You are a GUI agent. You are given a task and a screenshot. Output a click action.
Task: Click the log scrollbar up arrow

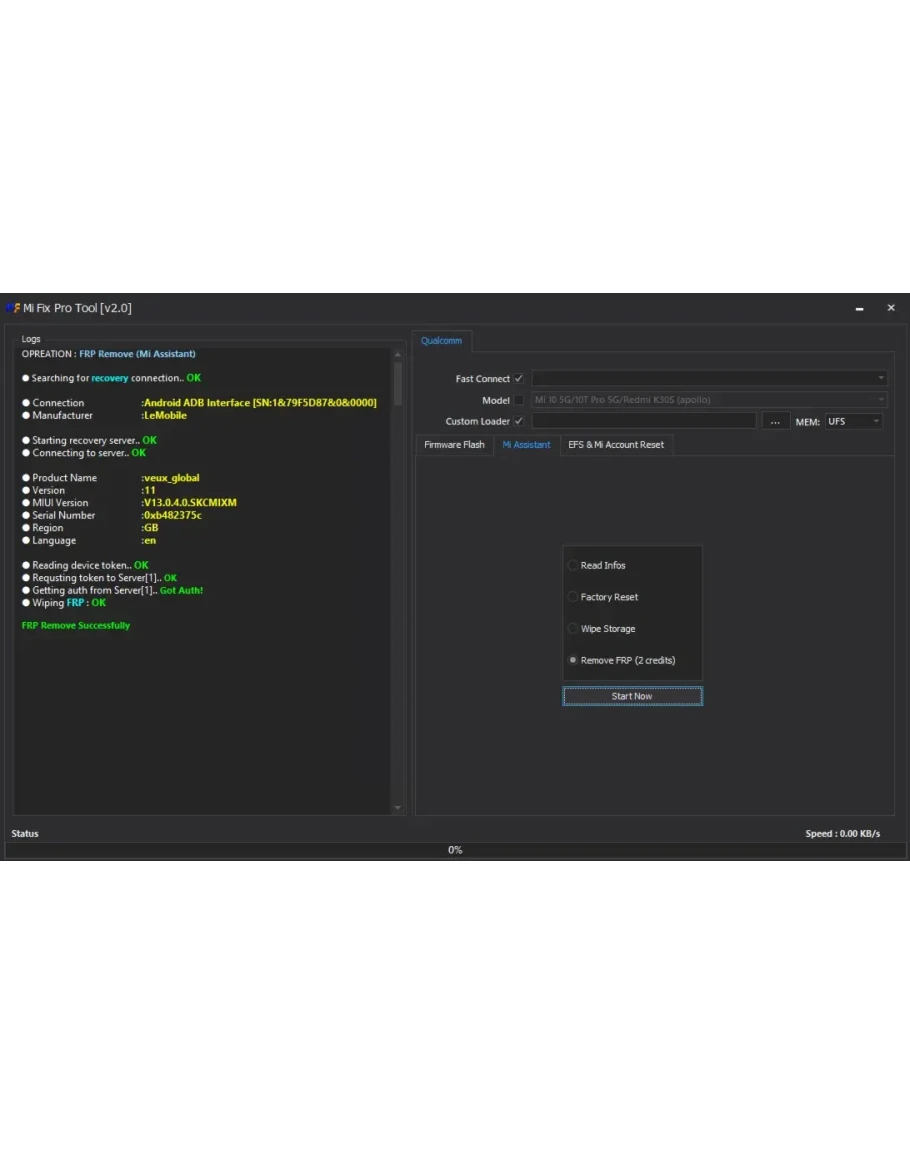point(398,353)
